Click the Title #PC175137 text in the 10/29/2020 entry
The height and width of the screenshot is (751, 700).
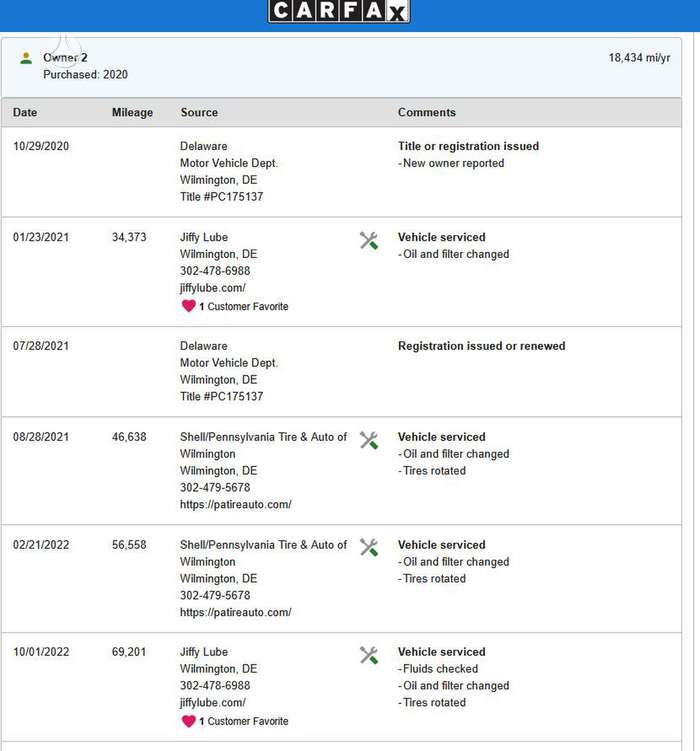click(x=221, y=197)
